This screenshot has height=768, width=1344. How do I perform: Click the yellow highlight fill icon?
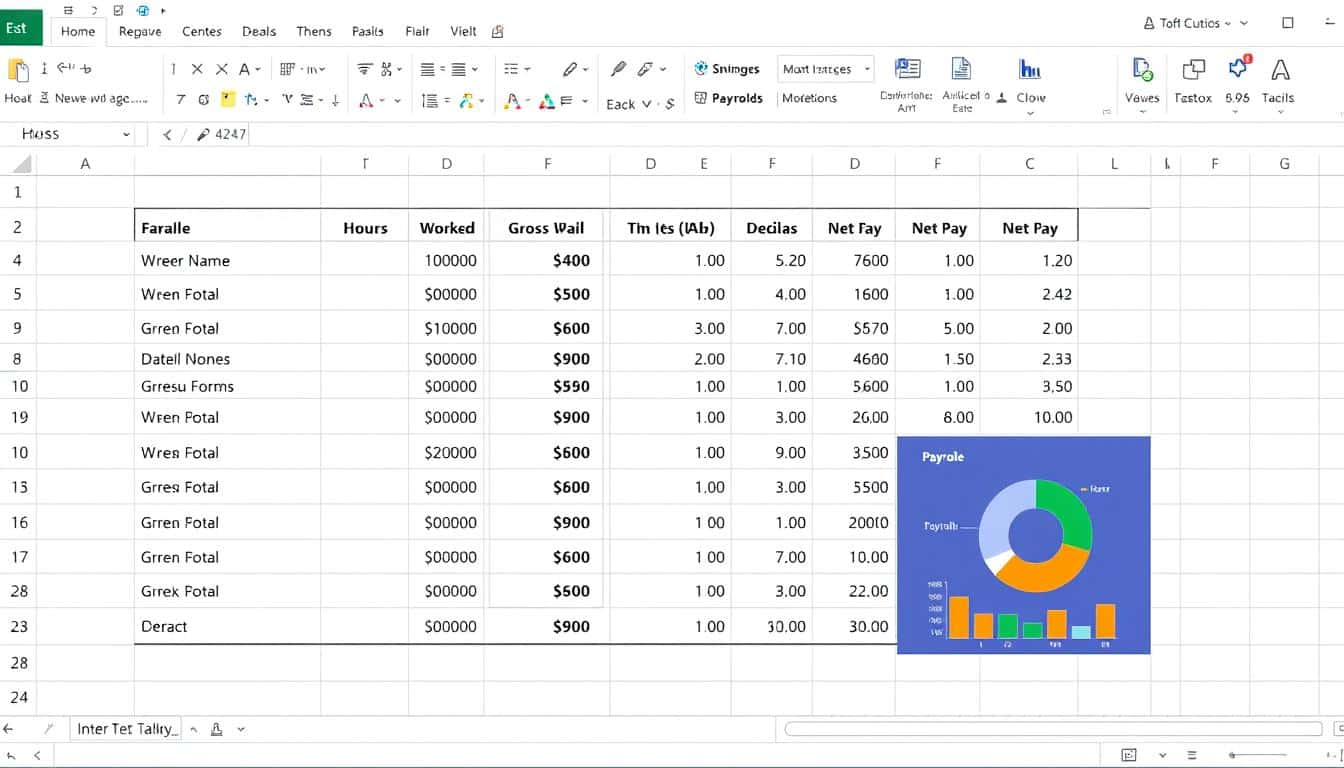click(228, 99)
